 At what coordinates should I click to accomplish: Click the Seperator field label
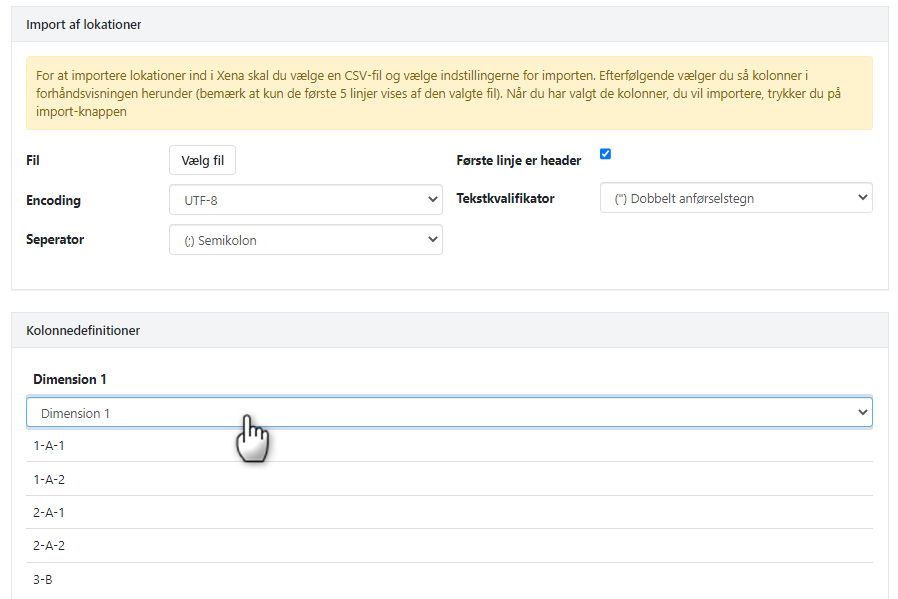[x=55, y=240]
